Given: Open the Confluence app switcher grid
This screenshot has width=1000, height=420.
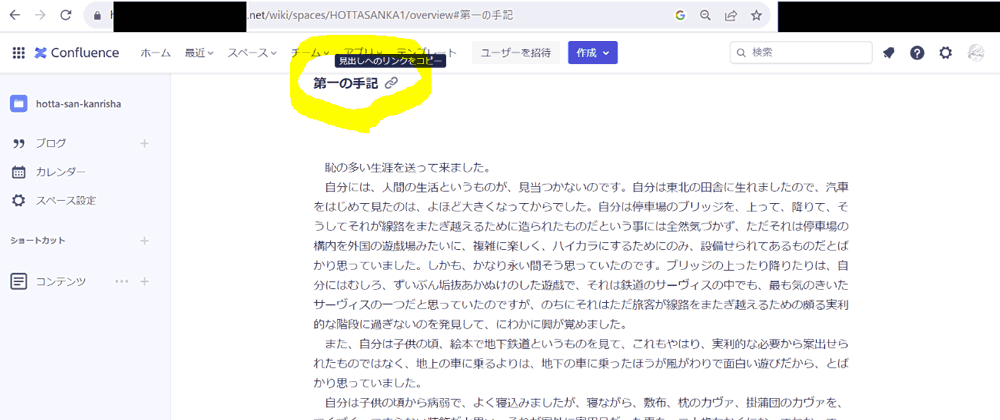Looking at the screenshot, I should [18, 53].
